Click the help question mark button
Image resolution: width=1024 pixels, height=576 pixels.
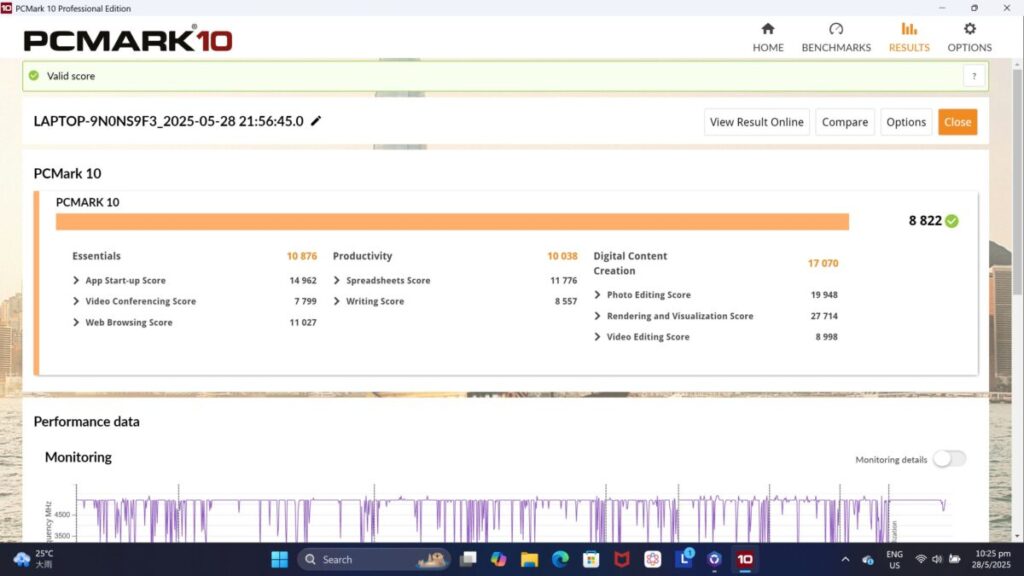point(974,76)
